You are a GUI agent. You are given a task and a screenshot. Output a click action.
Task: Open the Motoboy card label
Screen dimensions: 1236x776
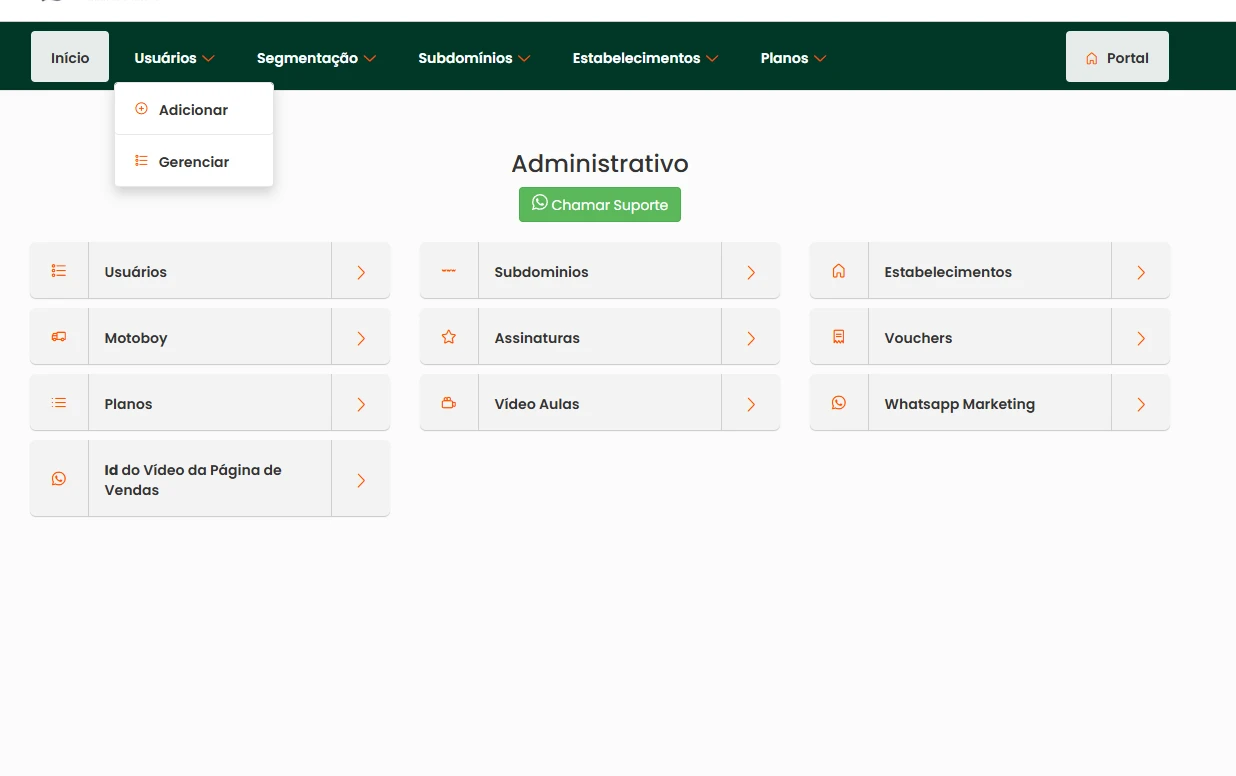[136, 338]
